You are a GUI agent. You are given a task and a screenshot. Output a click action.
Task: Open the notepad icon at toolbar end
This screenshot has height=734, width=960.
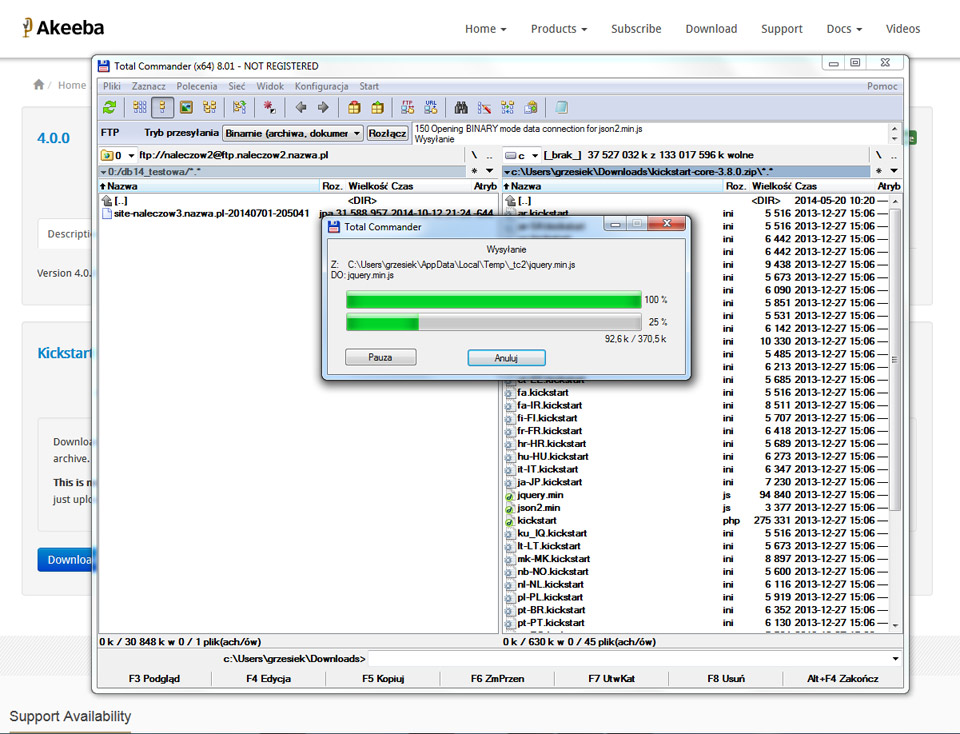coord(561,108)
